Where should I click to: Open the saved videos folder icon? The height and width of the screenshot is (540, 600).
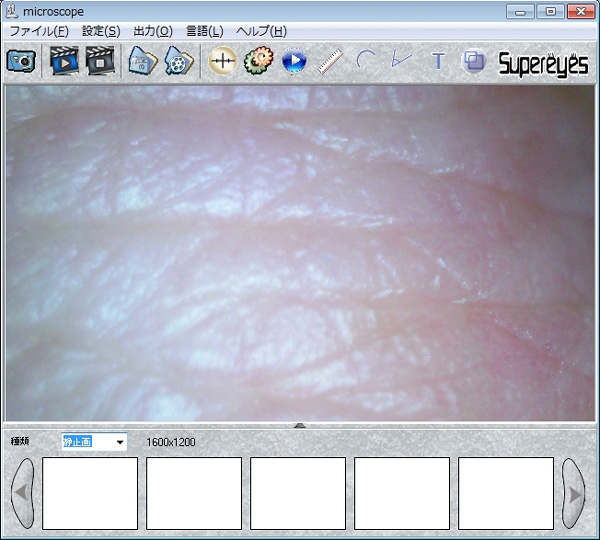pyautogui.click(x=180, y=62)
